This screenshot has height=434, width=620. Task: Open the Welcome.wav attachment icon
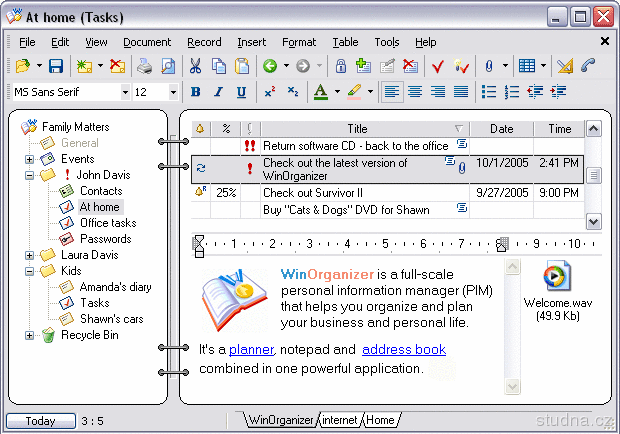[x=557, y=277]
